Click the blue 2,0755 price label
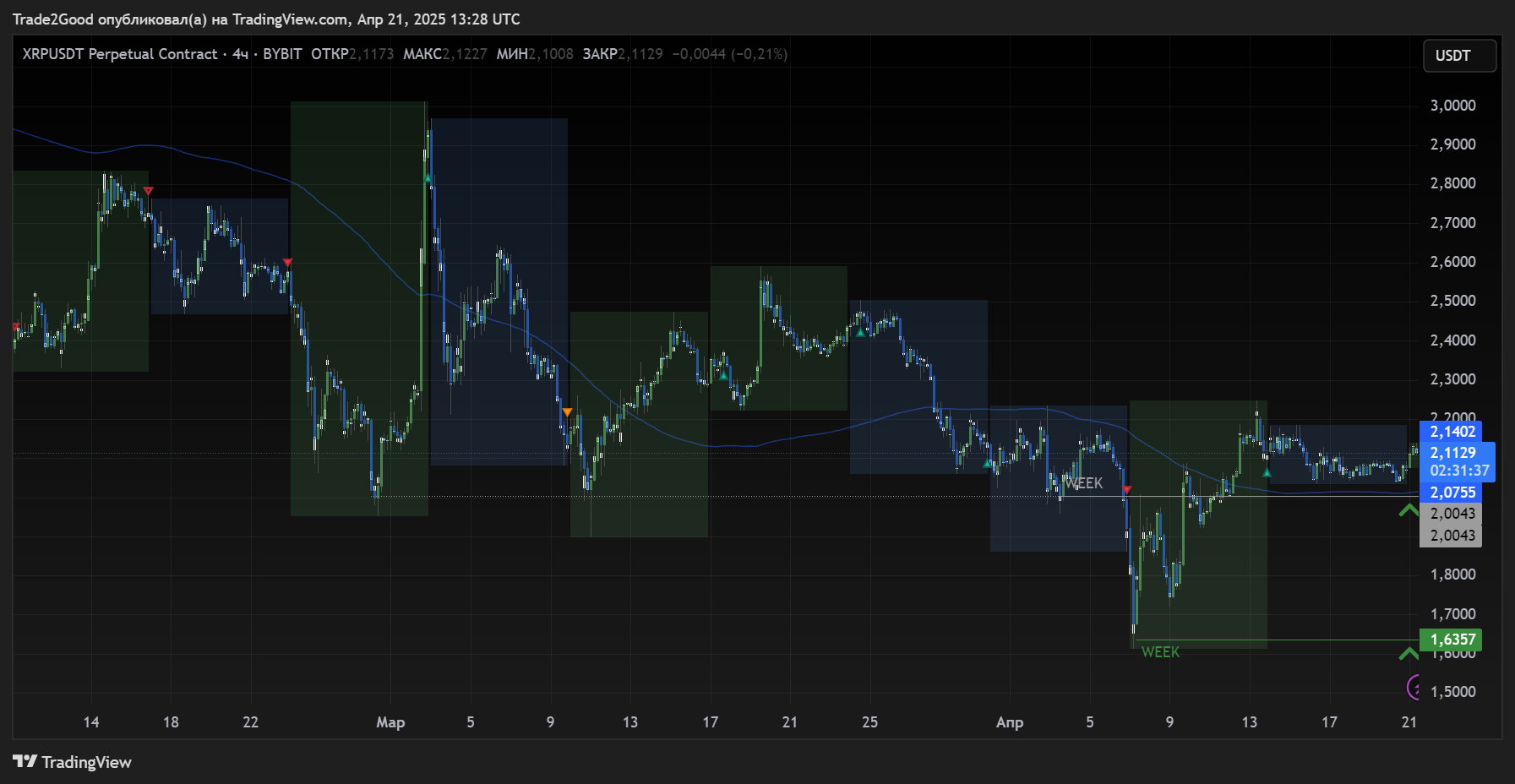 [x=1452, y=493]
